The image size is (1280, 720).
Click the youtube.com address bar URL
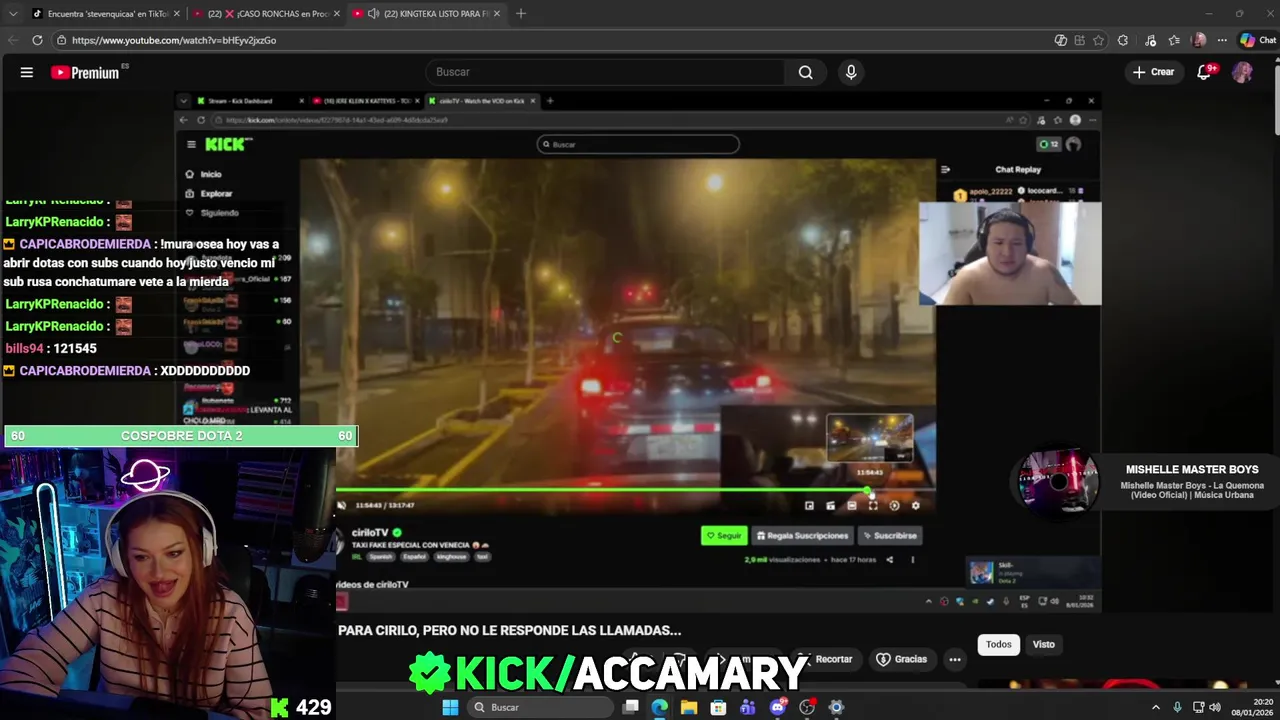coord(174,40)
